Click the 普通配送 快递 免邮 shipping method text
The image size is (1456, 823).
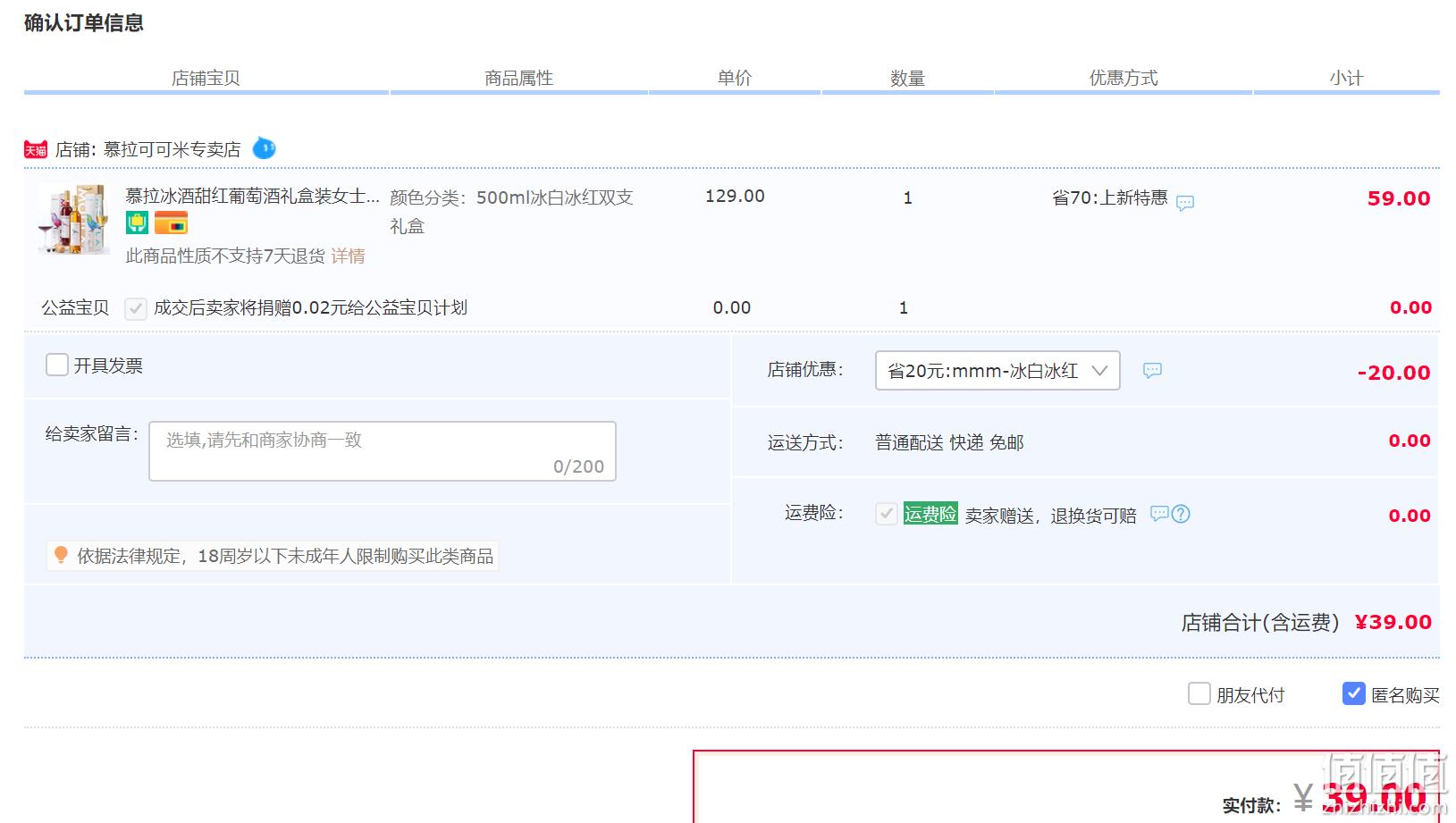[x=949, y=442]
